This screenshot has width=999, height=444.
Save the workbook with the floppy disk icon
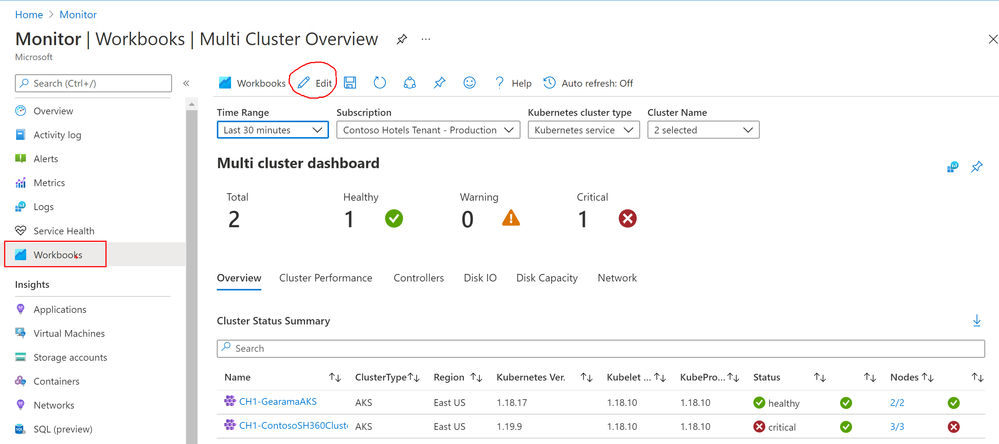pyautogui.click(x=350, y=83)
